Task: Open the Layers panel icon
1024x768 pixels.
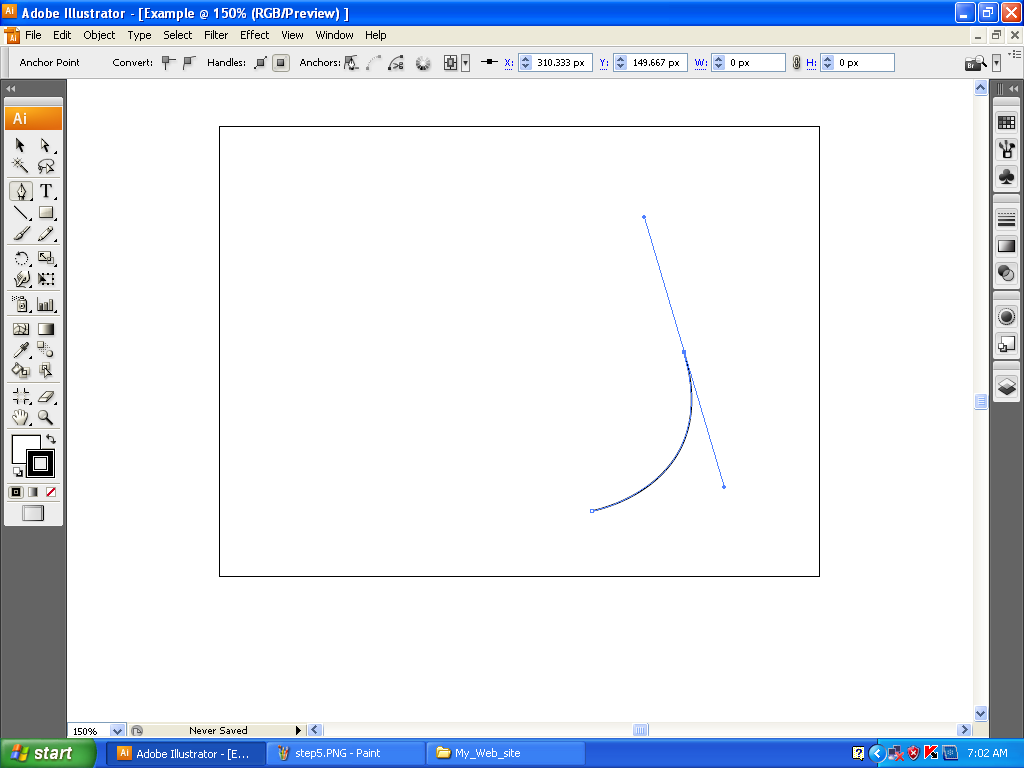Action: pyautogui.click(x=1006, y=387)
